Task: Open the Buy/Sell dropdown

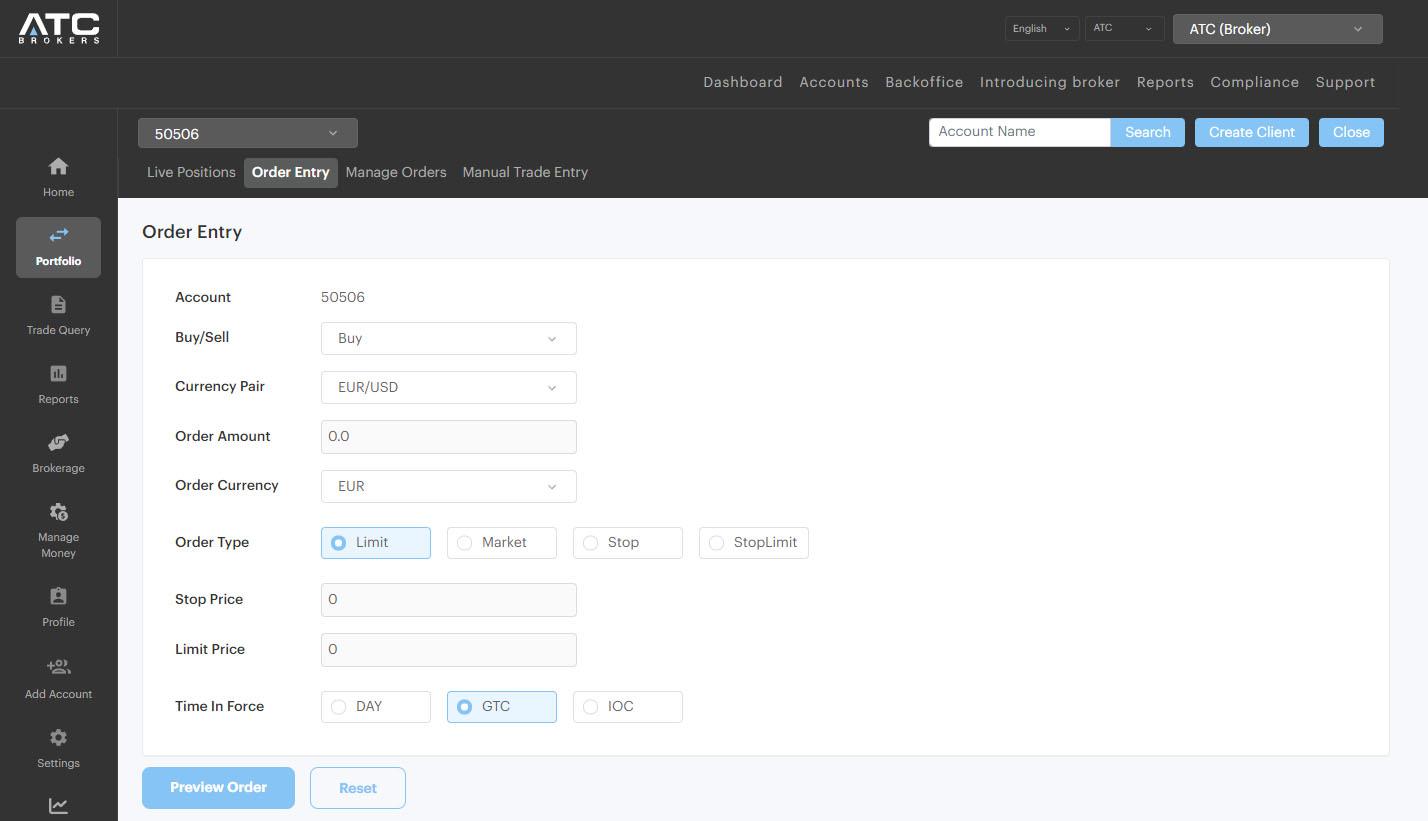Action: [x=448, y=339]
